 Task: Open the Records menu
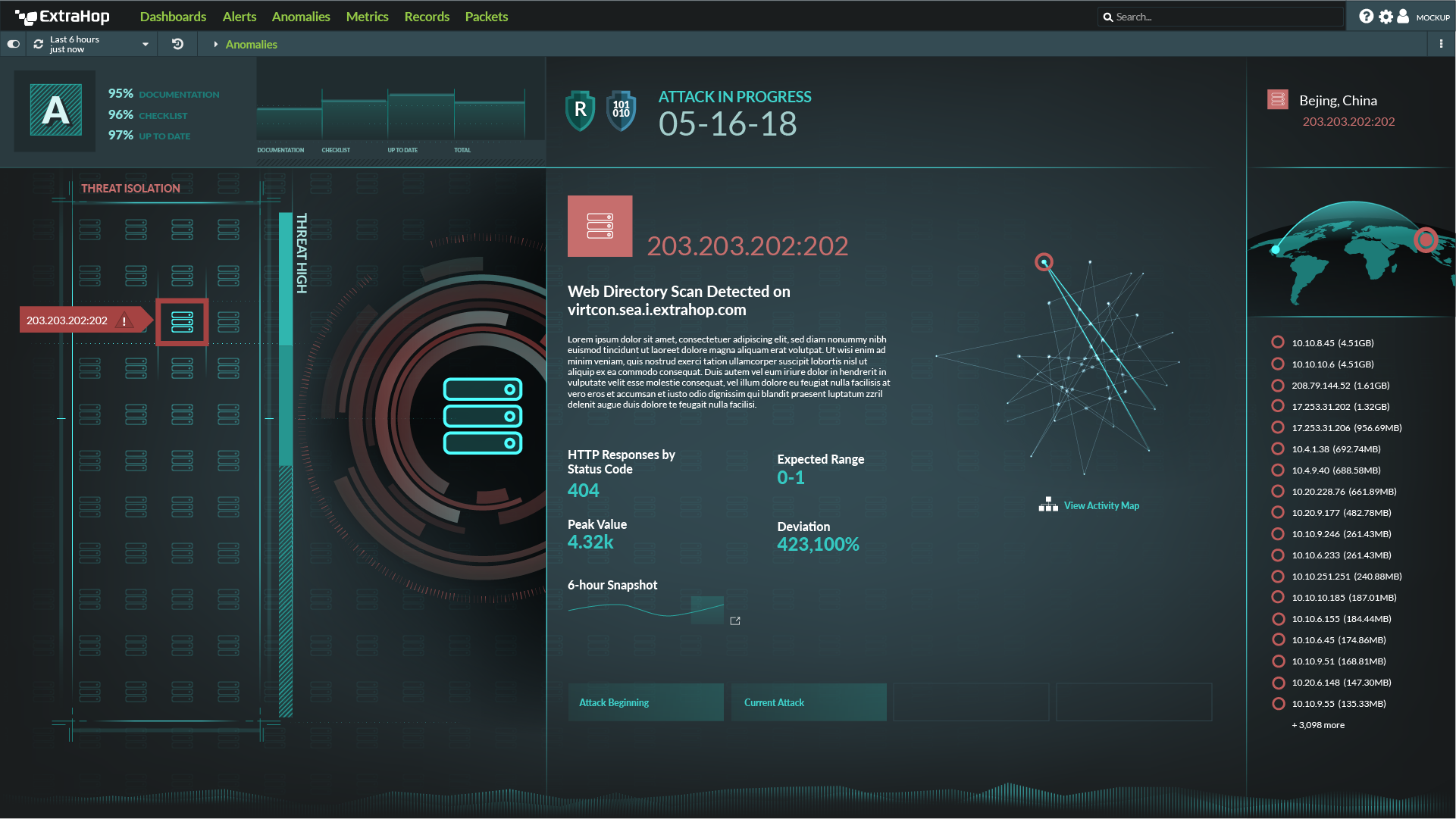[427, 17]
